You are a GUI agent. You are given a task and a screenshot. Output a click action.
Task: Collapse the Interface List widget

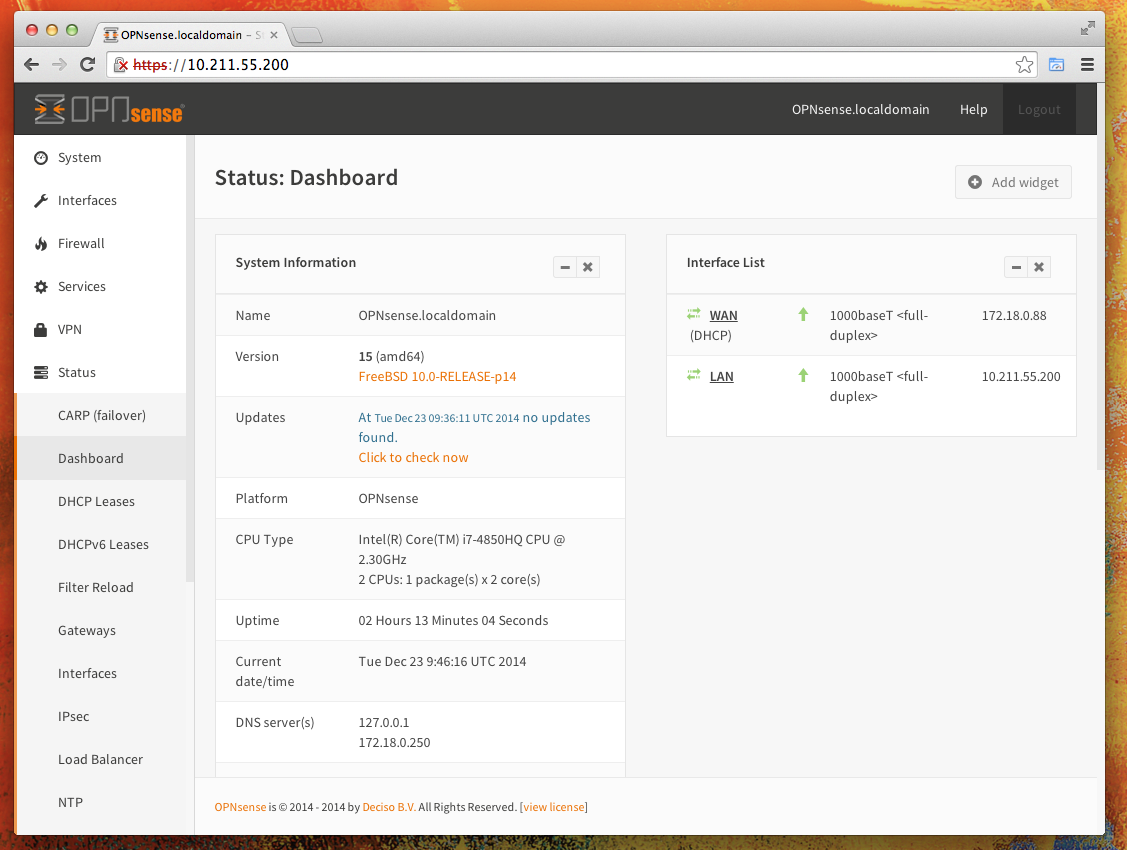point(1016,267)
